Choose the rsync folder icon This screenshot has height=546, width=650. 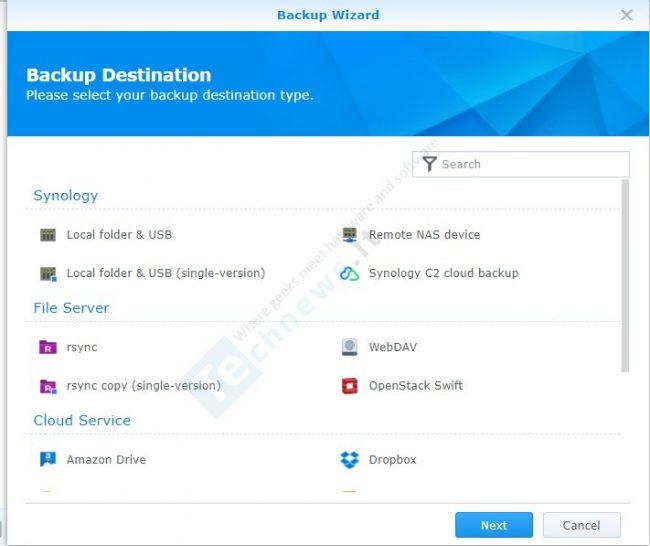[48, 347]
